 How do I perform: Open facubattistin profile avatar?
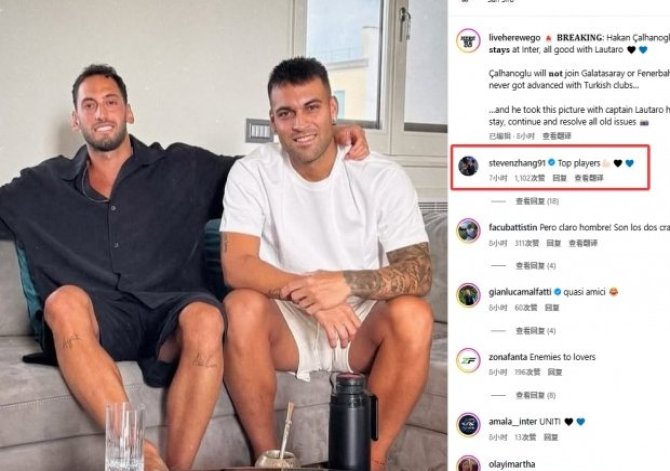(x=468, y=231)
